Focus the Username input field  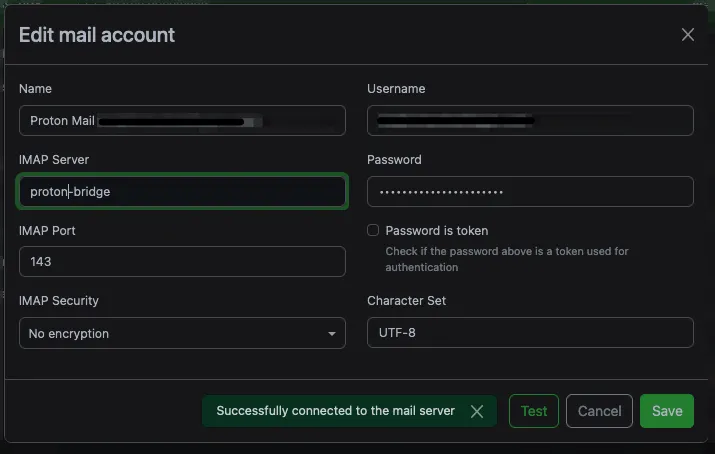(x=530, y=120)
